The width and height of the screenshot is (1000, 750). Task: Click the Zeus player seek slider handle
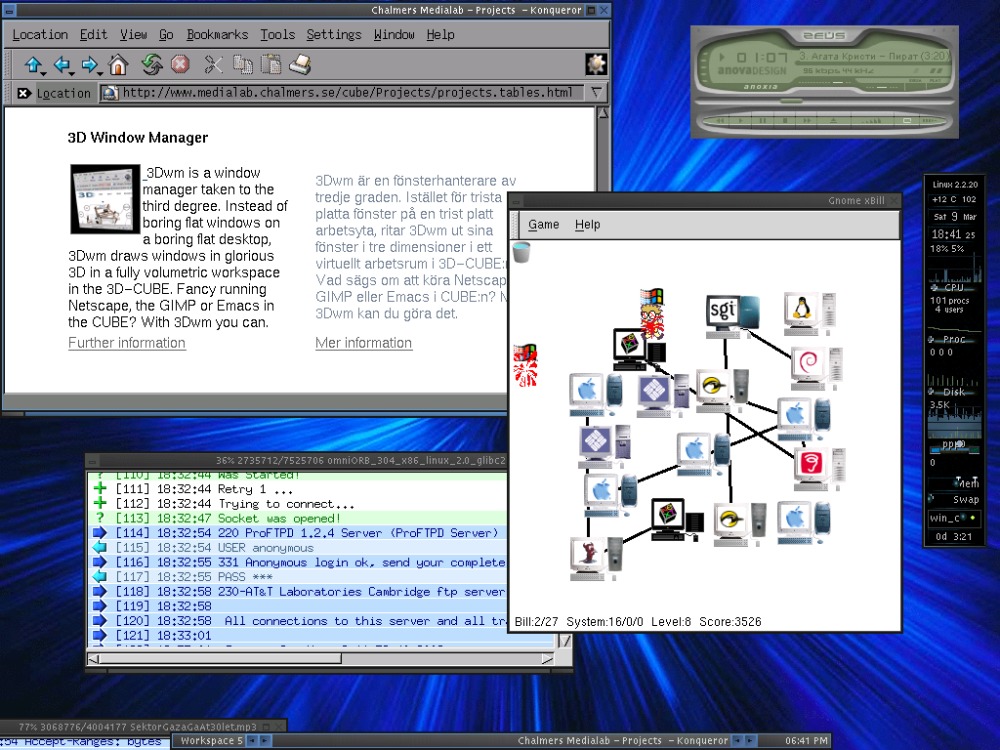coord(791,101)
